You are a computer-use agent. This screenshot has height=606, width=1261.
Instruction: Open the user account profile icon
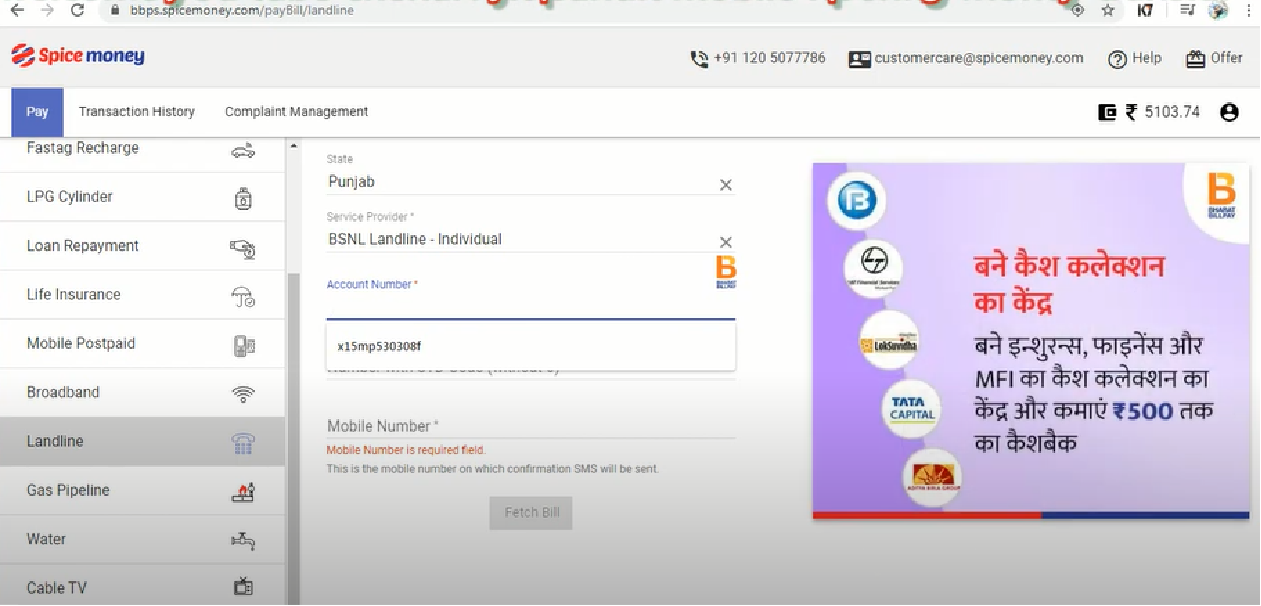point(1229,112)
